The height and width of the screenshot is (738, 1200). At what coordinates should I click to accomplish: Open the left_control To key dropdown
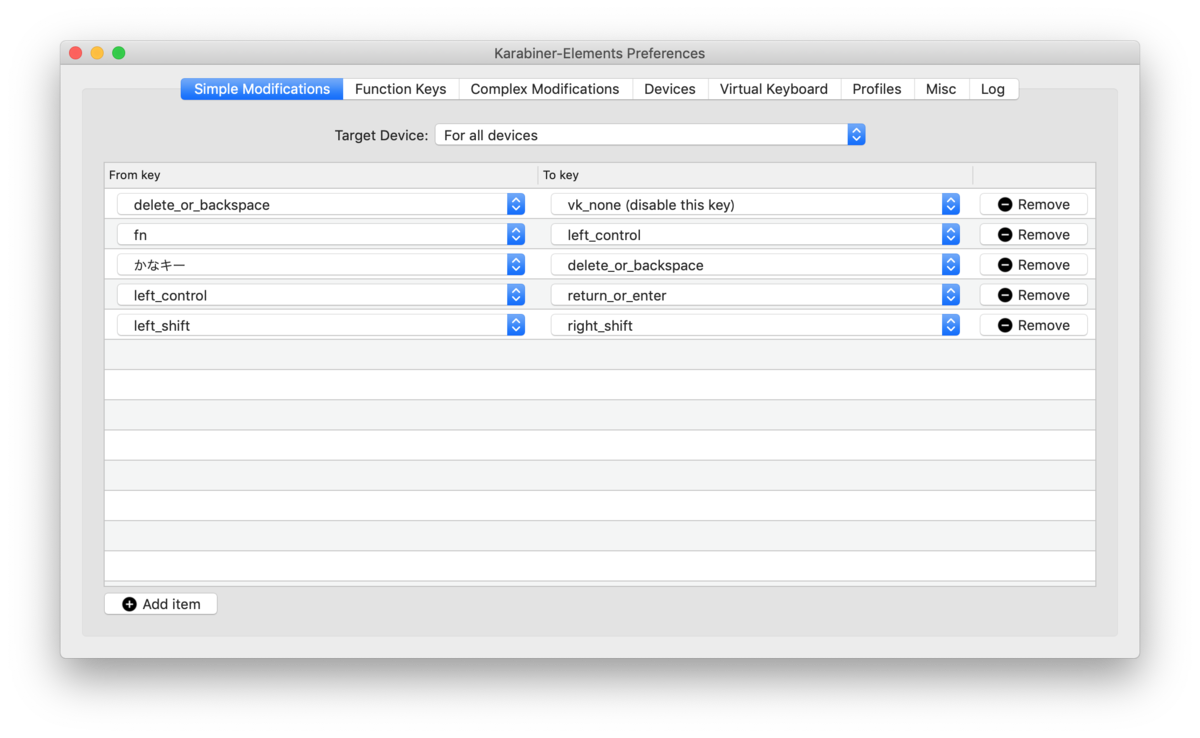756,234
